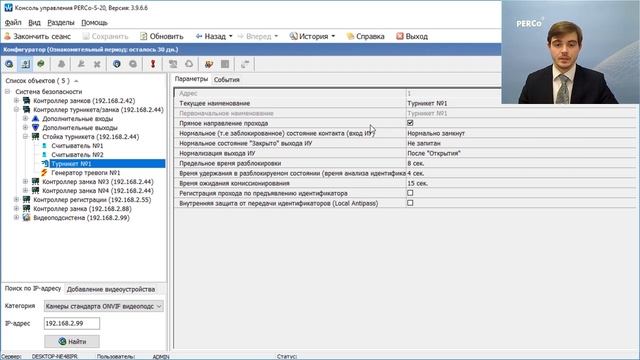
Task: Click the Нормально замкнут value cell
Action: tap(521, 133)
